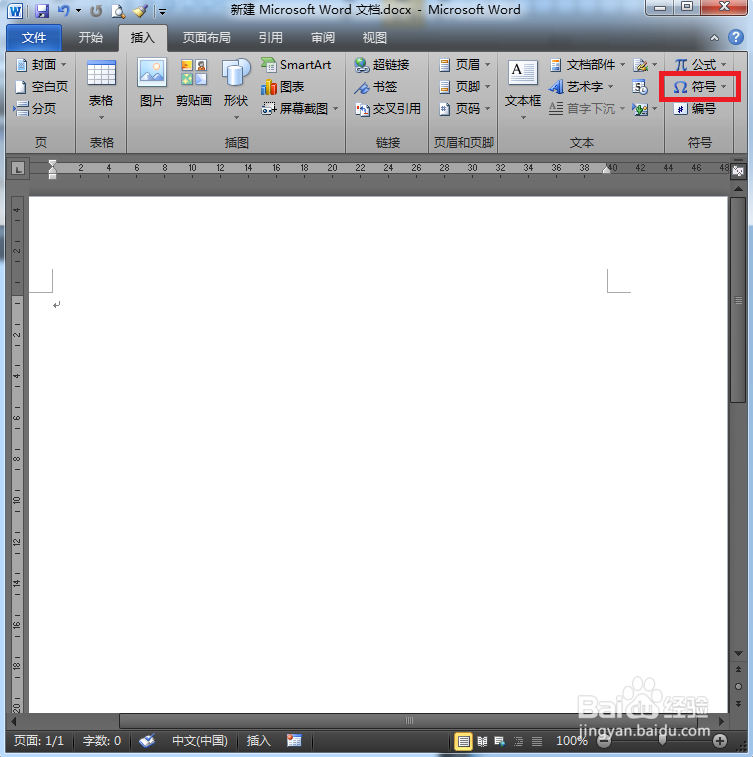Viewport: 753px width, 757px height.
Task: Switch to the 开始 tab
Action: pyautogui.click(x=91, y=38)
